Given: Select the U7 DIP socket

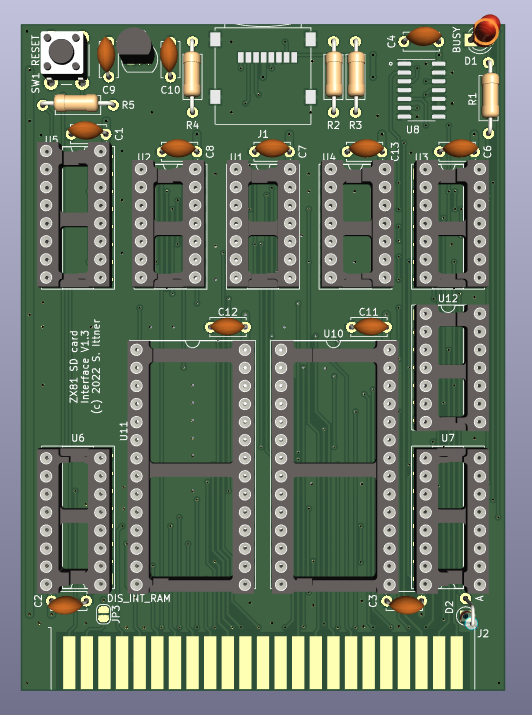Looking at the screenshot, I should (x=452, y=520).
